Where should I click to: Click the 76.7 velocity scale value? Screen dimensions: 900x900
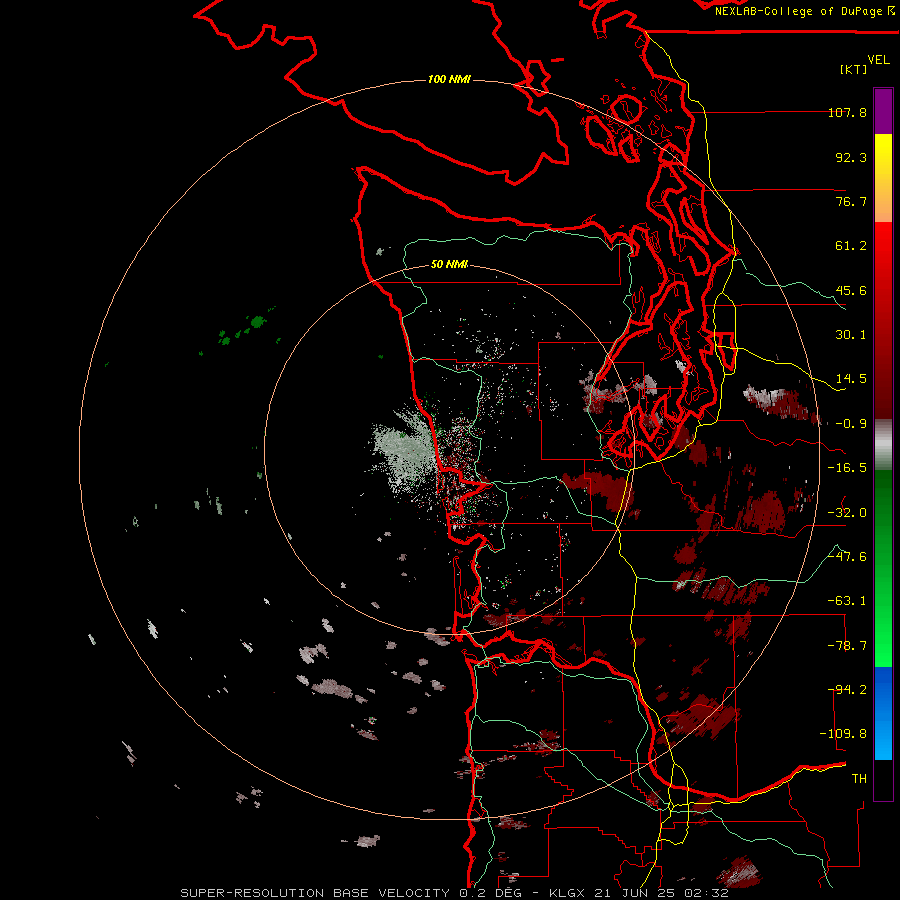tap(851, 201)
